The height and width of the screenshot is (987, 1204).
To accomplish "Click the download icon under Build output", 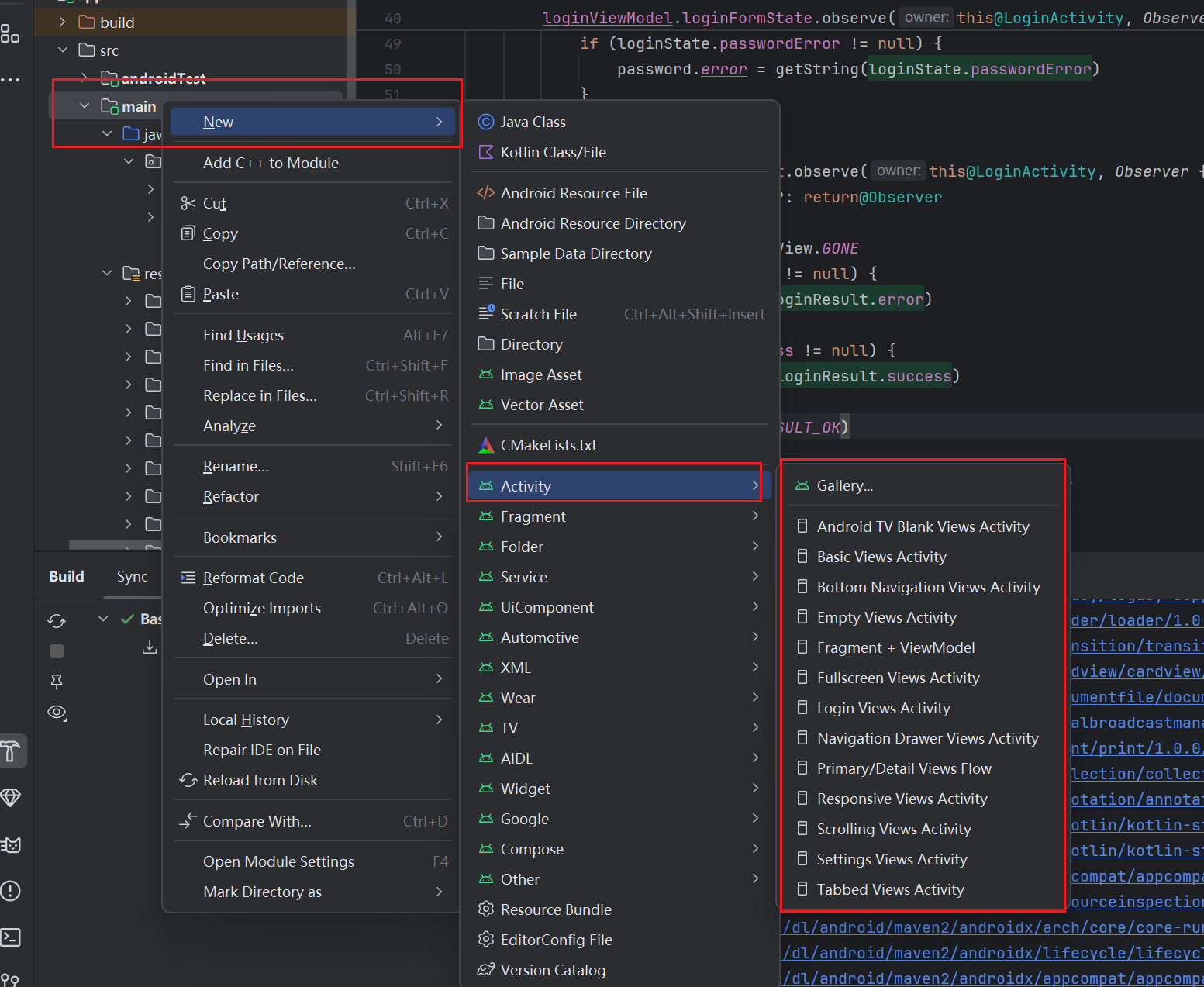I will point(150,647).
